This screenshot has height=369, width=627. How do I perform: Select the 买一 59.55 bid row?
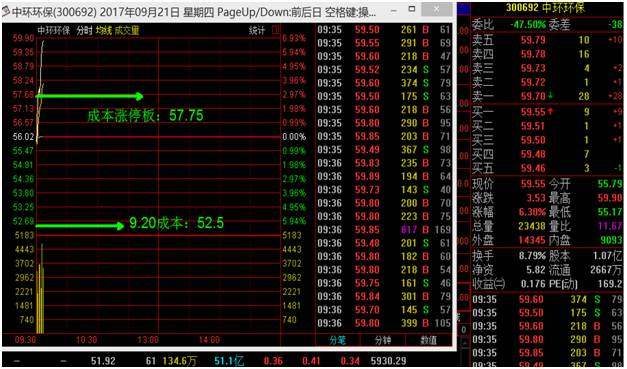click(547, 112)
